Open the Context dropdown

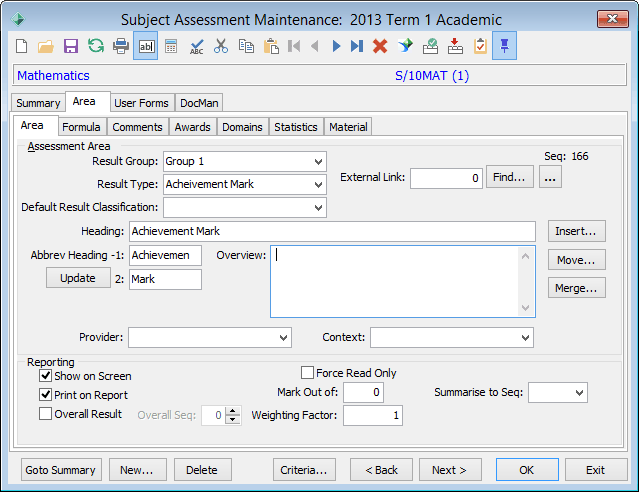525,338
